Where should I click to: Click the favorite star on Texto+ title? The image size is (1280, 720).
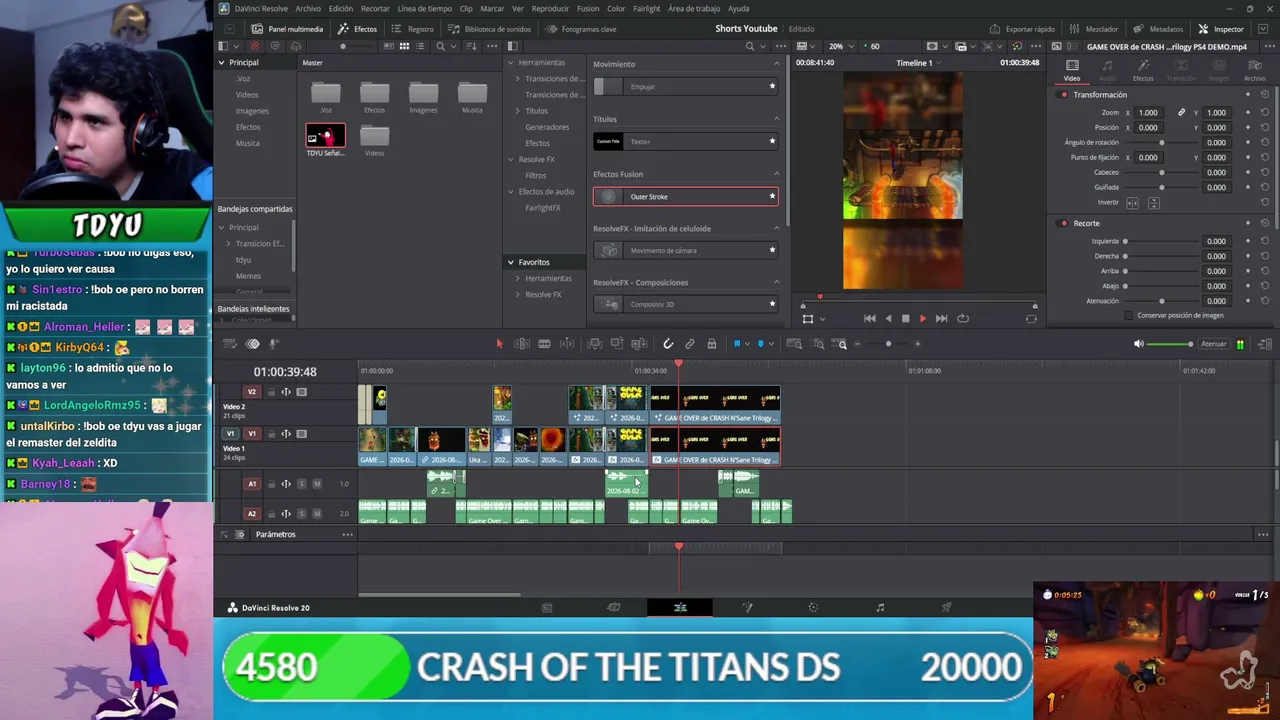pos(772,141)
